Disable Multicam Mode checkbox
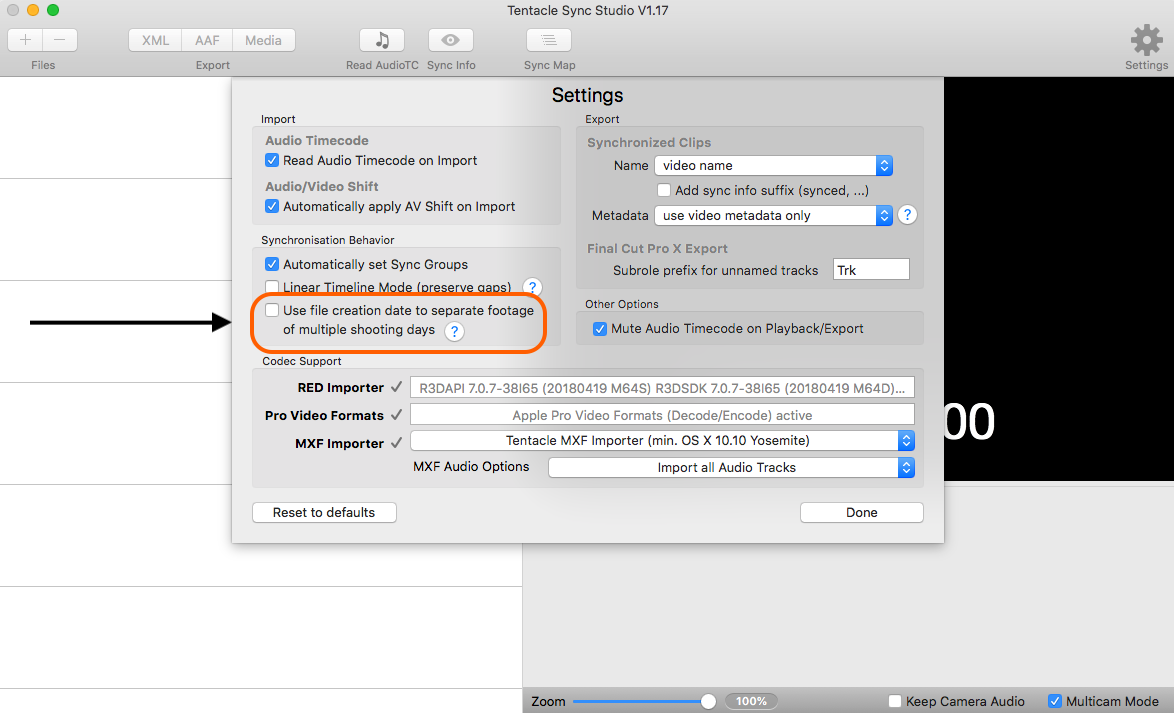Viewport: 1174px width, 713px height. pyautogui.click(x=1055, y=701)
